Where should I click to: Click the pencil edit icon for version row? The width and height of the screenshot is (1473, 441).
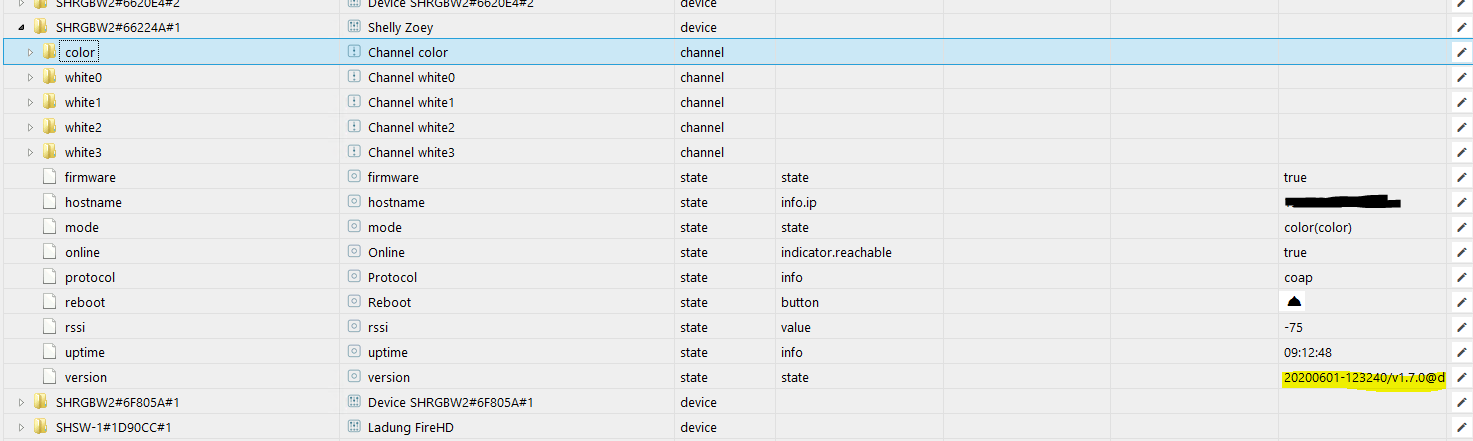[1461, 377]
